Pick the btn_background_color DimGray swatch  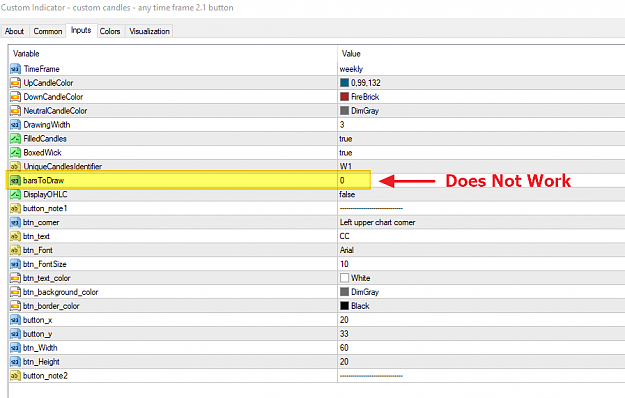(344, 292)
